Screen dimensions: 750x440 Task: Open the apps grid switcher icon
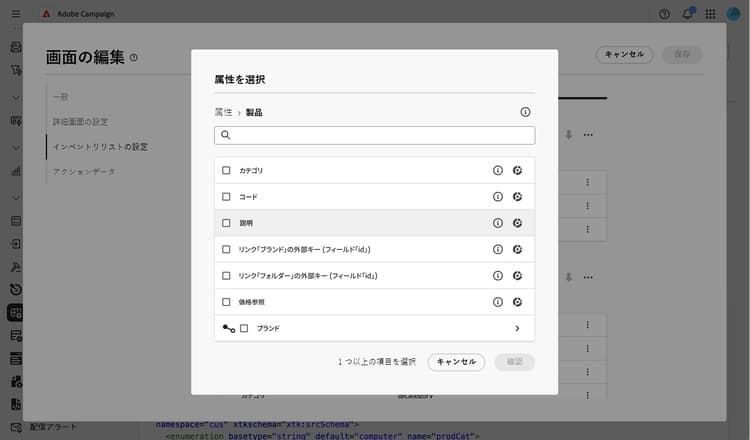point(710,14)
